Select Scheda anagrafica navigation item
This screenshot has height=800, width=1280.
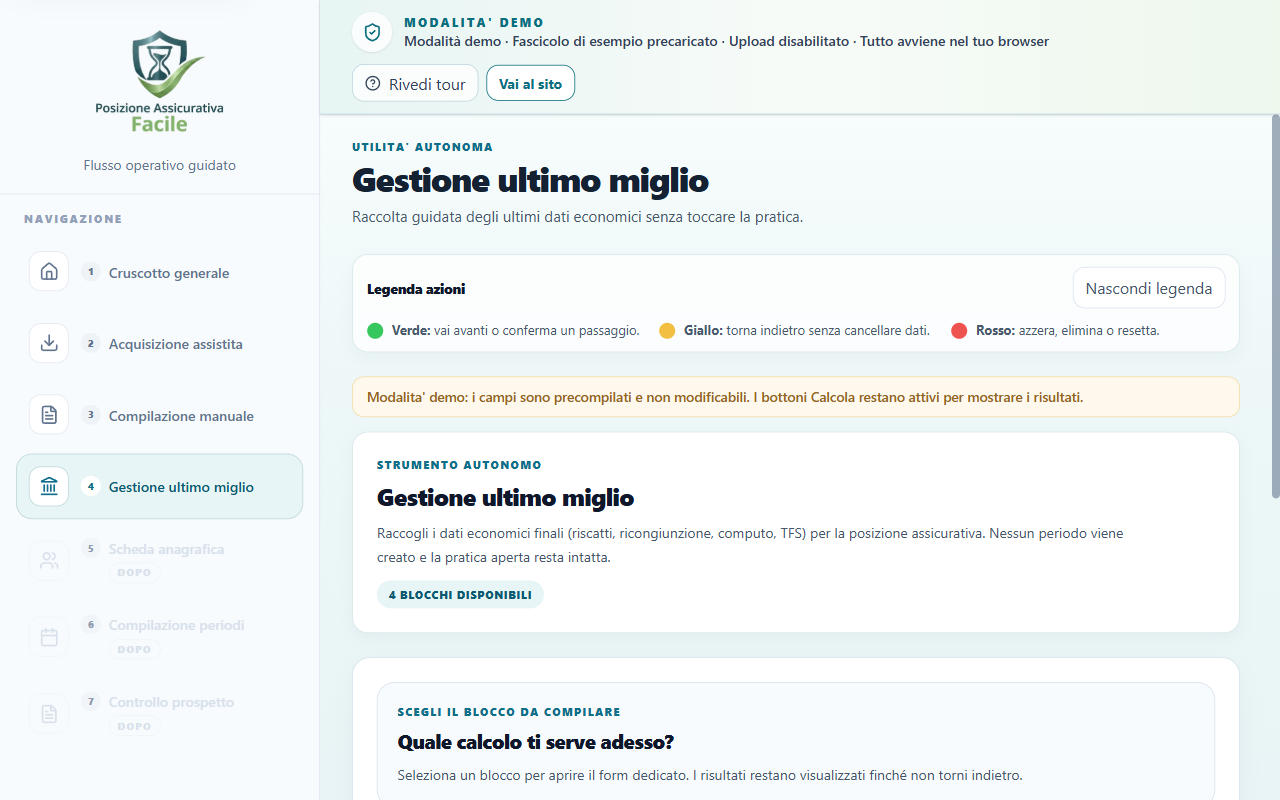click(159, 560)
